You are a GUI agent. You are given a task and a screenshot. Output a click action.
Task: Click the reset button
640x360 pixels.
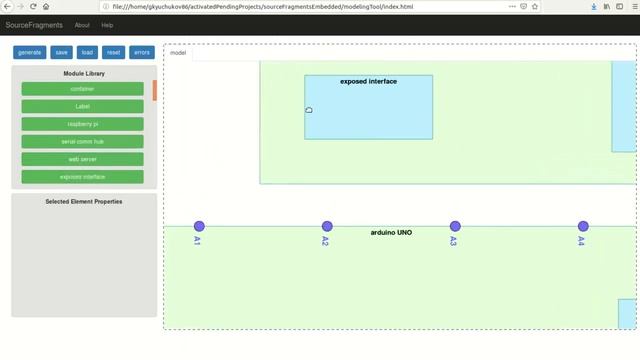113,52
